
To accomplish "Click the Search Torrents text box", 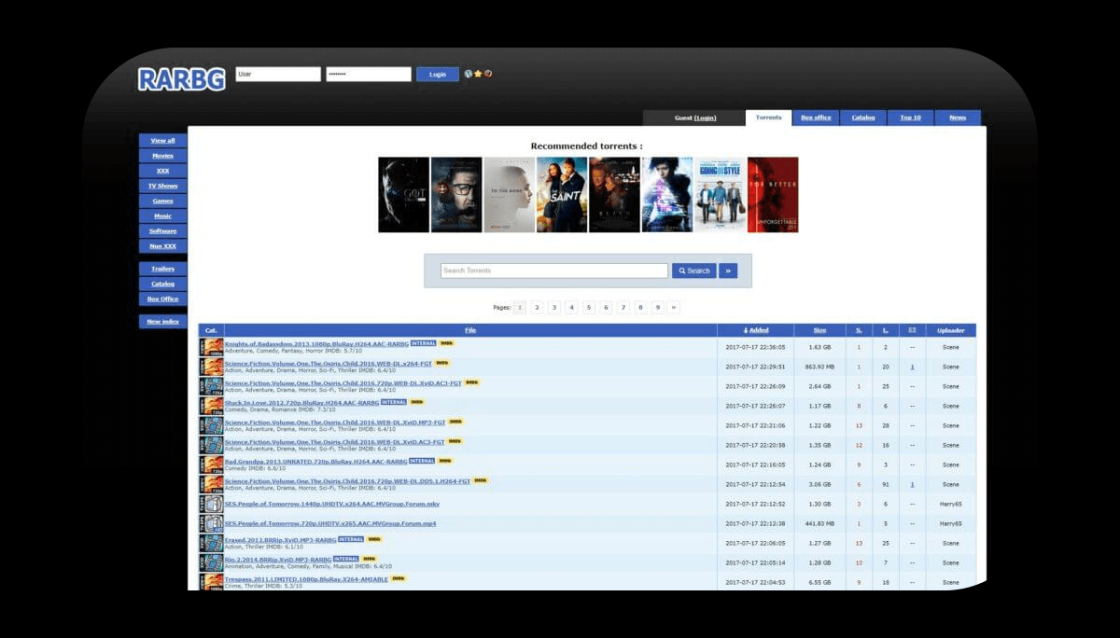I will click(x=554, y=271).
